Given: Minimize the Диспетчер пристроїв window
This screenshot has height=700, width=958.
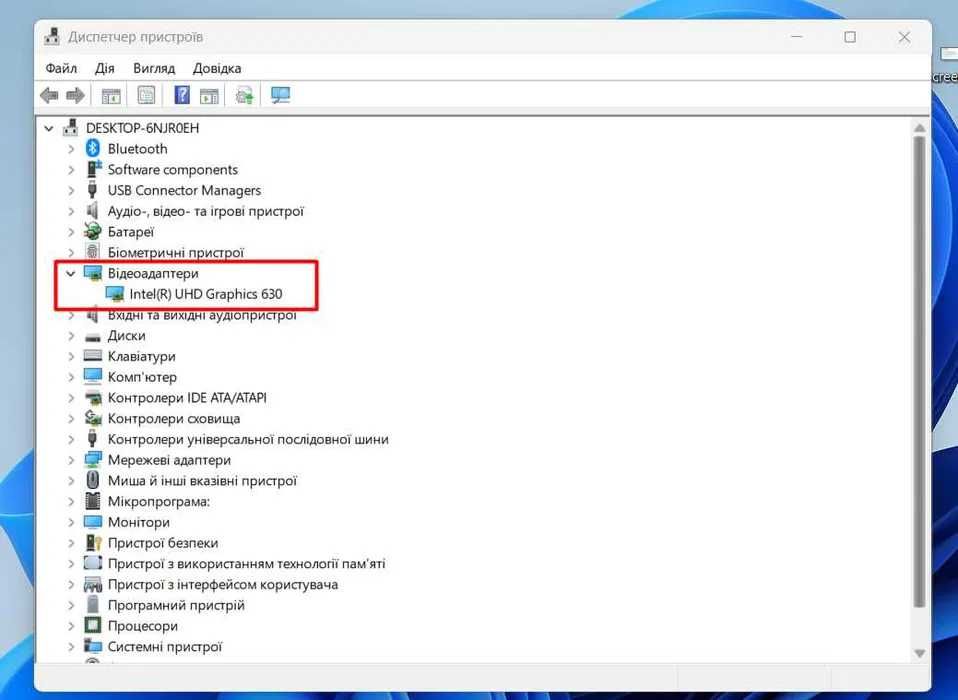Looking at the screenshot, I should [796, 37].
